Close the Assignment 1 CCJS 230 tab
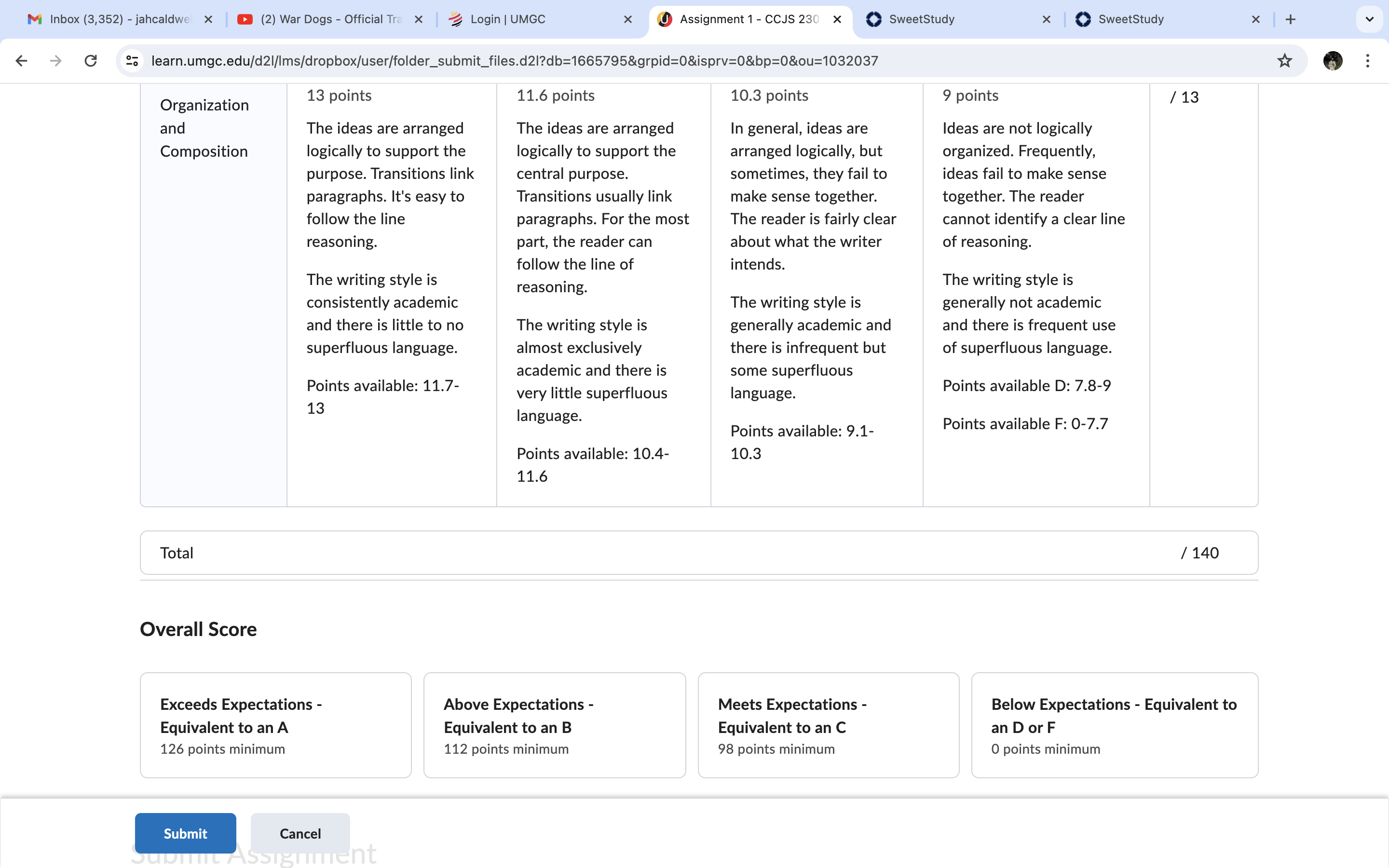Viewport: 1389px width, 868px height. click(x=837, y=19)
